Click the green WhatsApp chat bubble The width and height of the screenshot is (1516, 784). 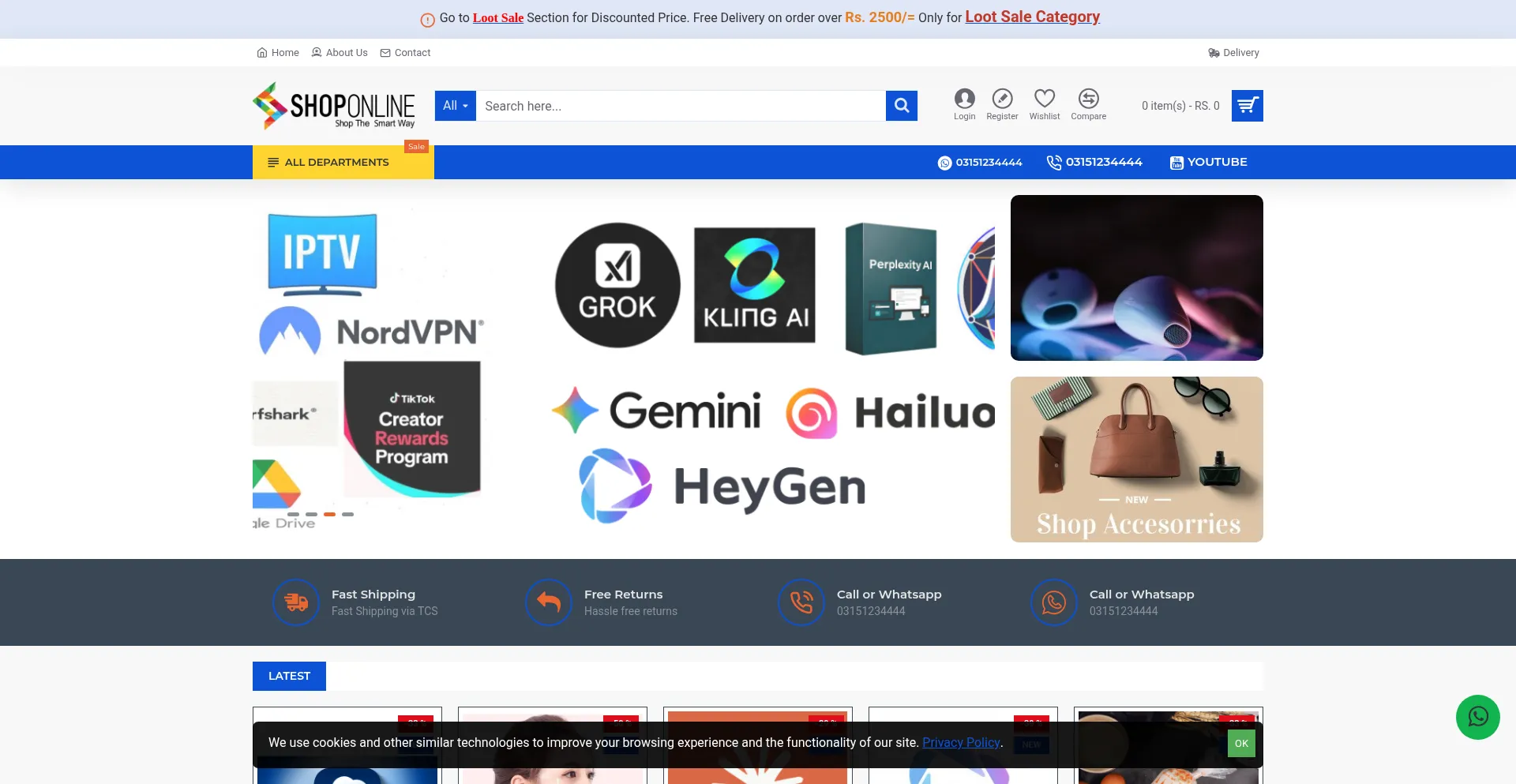(x=1477, y=717)
